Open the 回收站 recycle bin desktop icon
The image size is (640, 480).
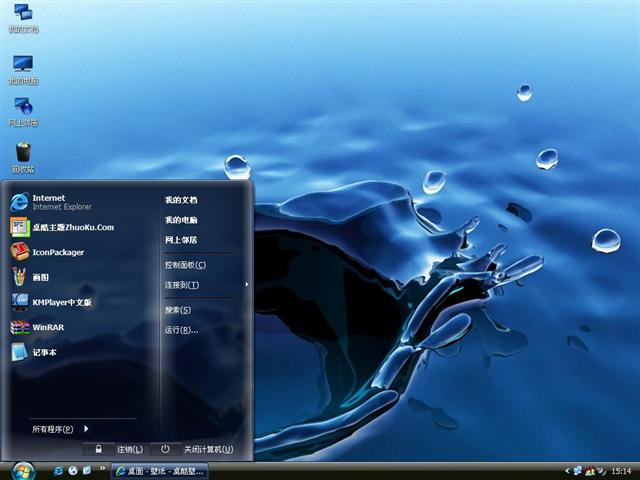click(x=22, y=155)
